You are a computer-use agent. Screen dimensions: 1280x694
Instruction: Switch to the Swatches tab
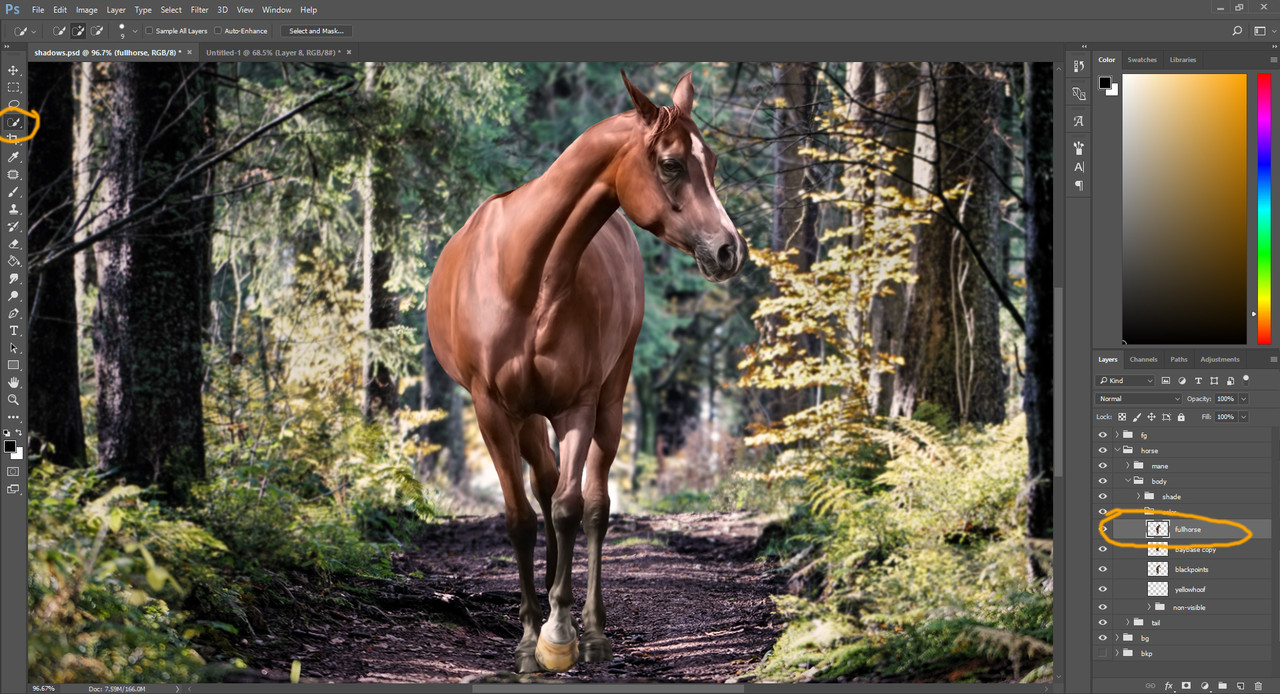pyautogui.click(x=1142, y=60)
